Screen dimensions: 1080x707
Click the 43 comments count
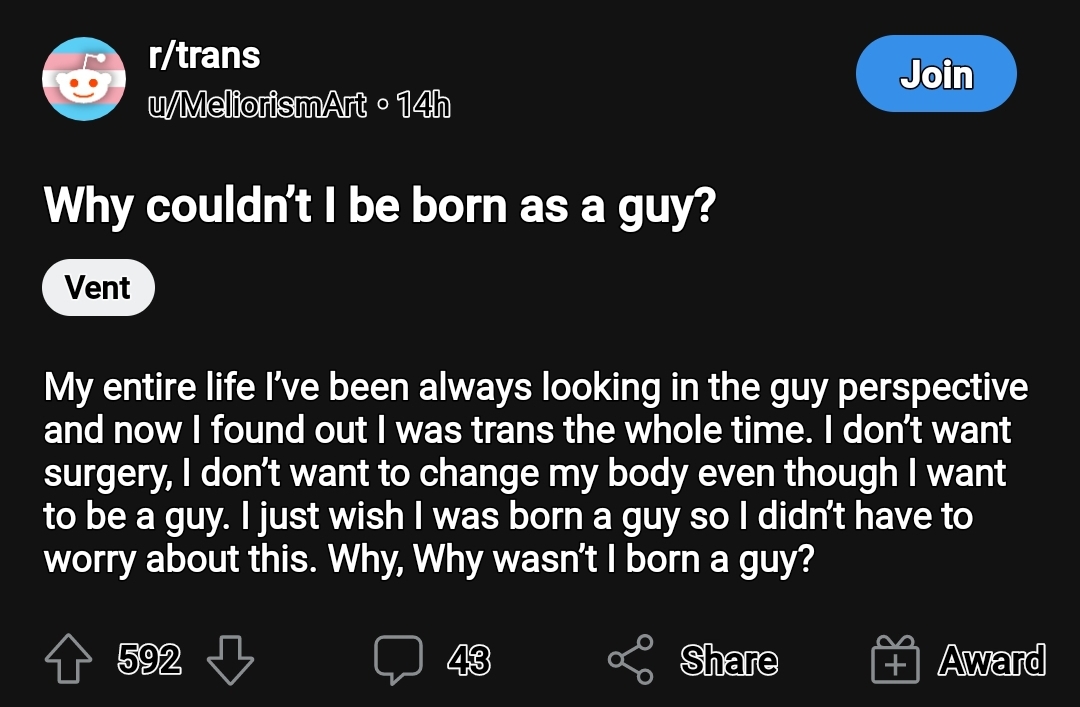coord(468,660)
